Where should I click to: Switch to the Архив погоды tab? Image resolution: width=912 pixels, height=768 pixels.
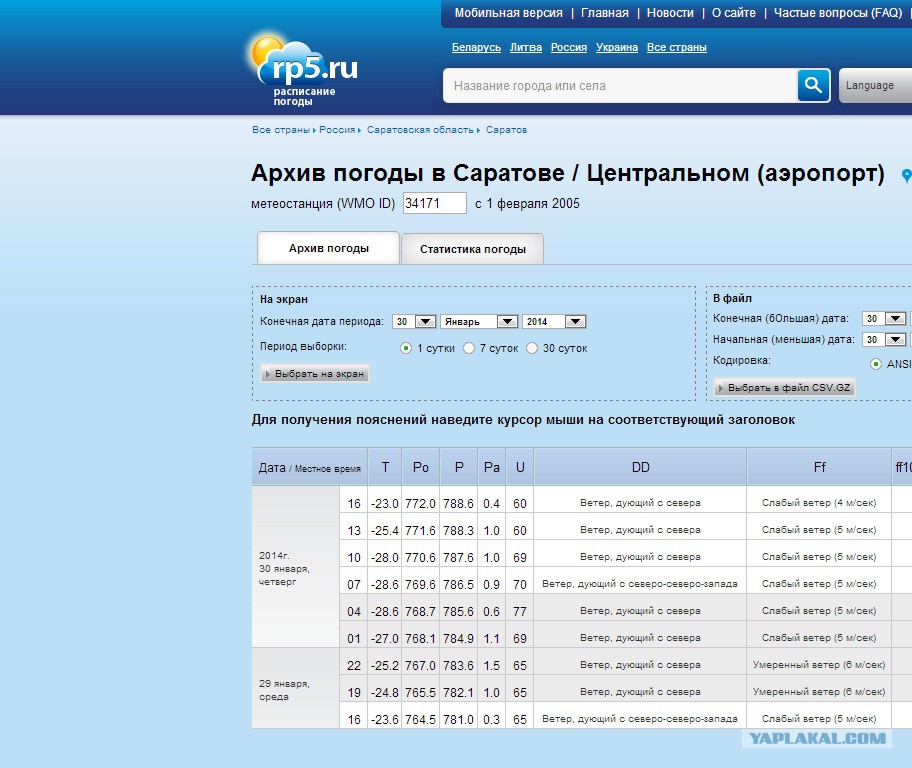point(329,248)
